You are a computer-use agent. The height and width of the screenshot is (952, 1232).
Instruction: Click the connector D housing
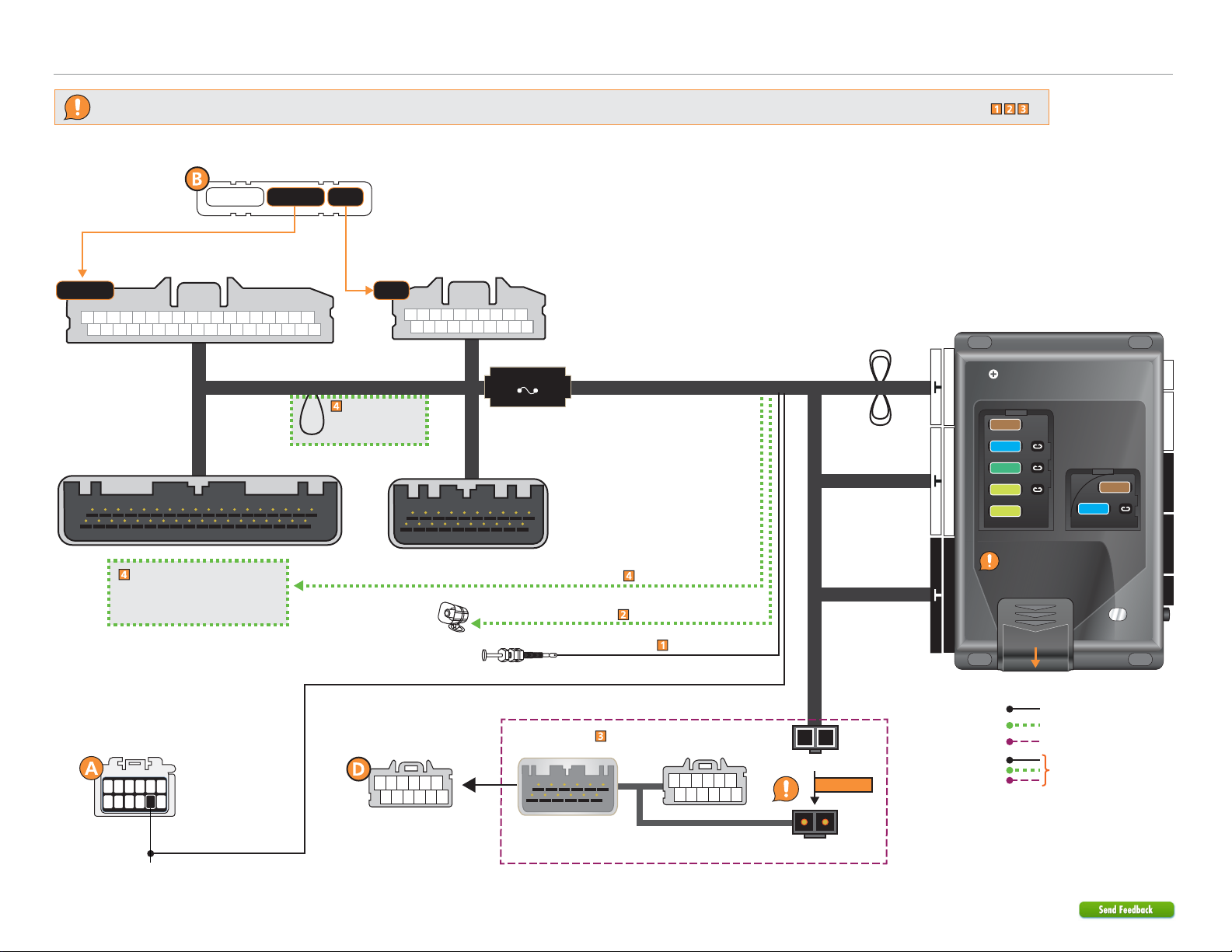coord(410,784)
